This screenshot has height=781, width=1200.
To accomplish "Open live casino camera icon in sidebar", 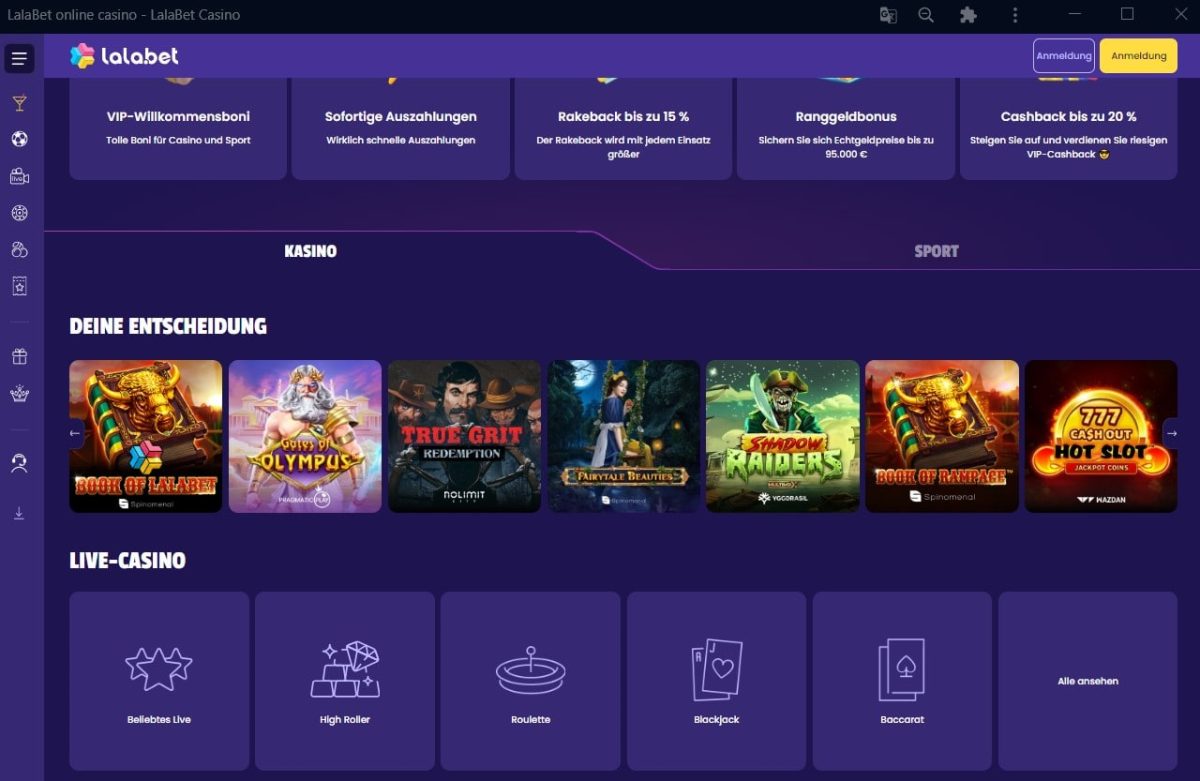I will tap(19, 176).
